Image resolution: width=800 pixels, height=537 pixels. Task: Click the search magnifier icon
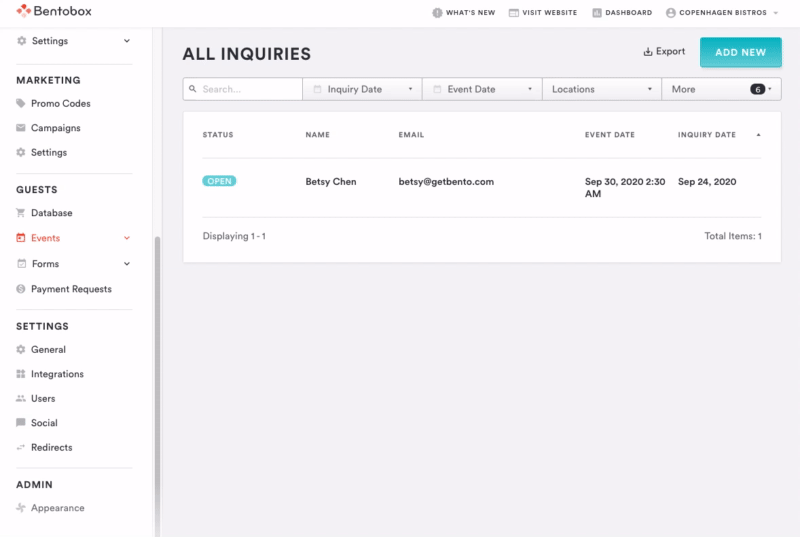(x=192, y=89)
